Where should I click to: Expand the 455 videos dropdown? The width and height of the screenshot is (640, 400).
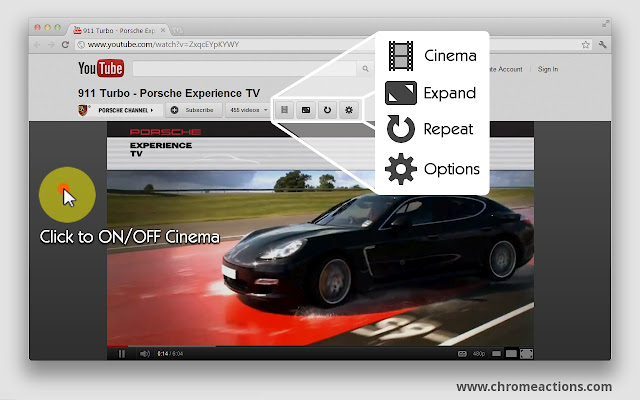(248, 110)
